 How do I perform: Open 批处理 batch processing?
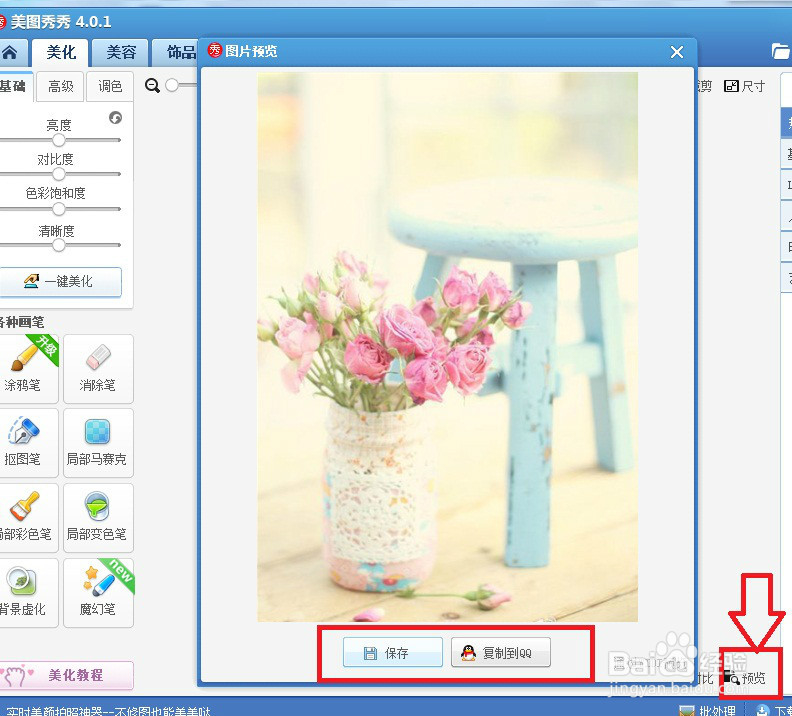coord(707,710)
